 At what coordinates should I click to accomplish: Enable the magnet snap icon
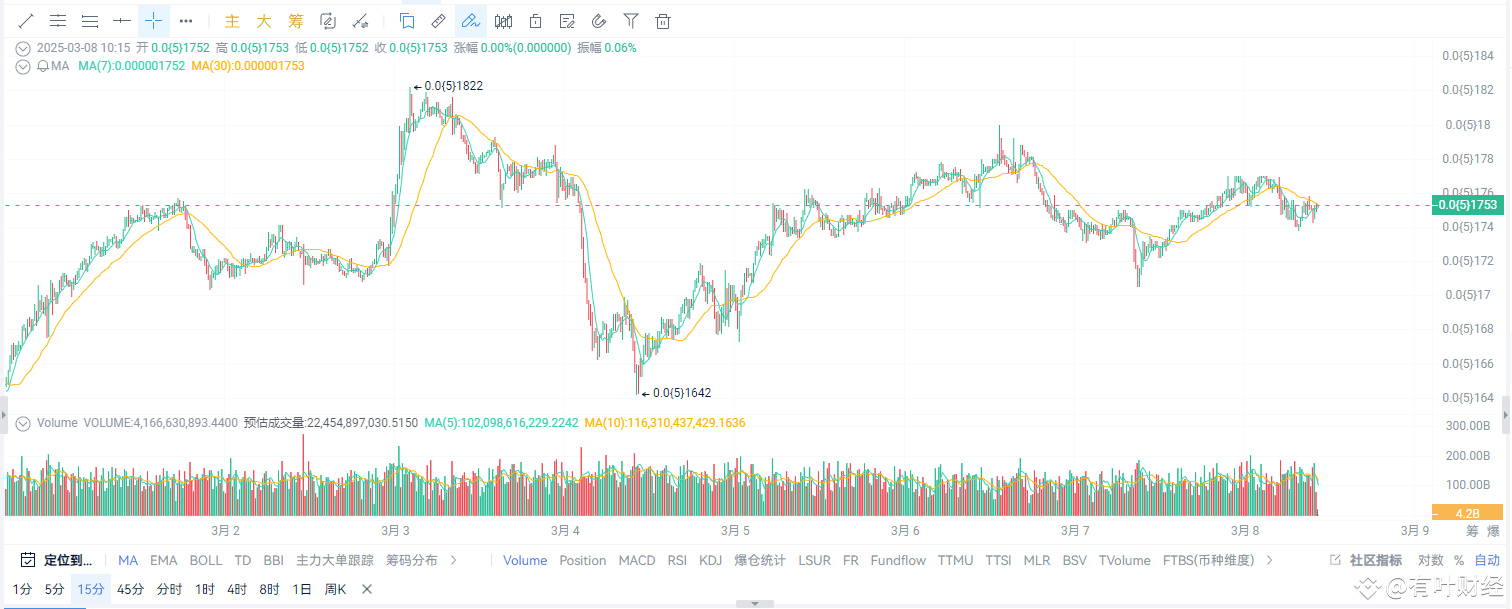[x=599, y=20]
